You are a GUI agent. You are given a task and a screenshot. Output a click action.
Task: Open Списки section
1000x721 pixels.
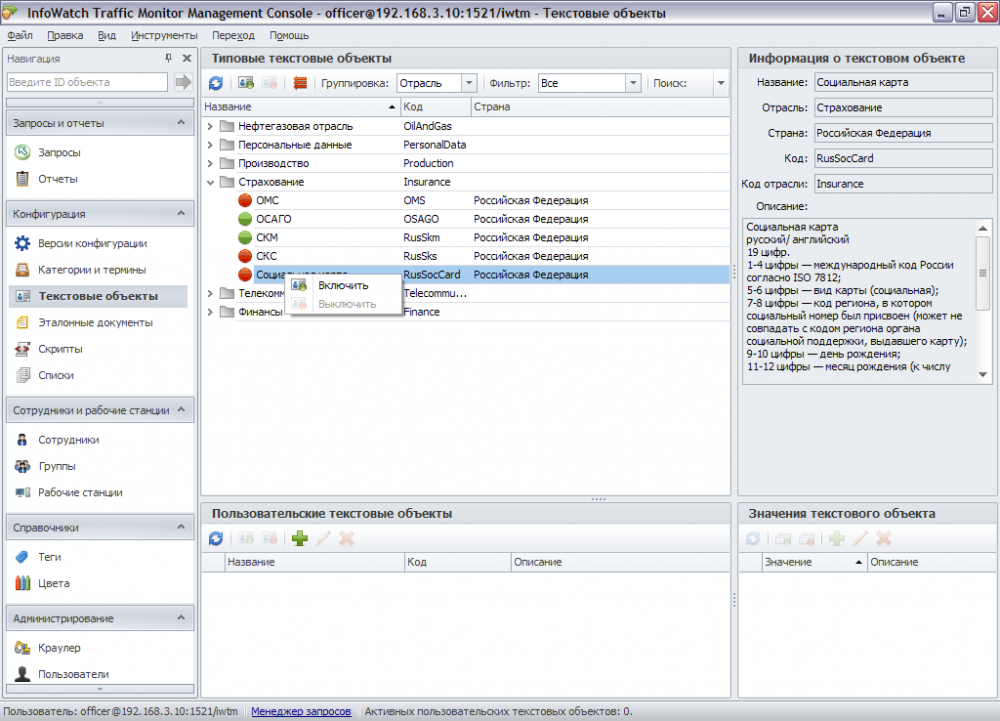[56, 375]
